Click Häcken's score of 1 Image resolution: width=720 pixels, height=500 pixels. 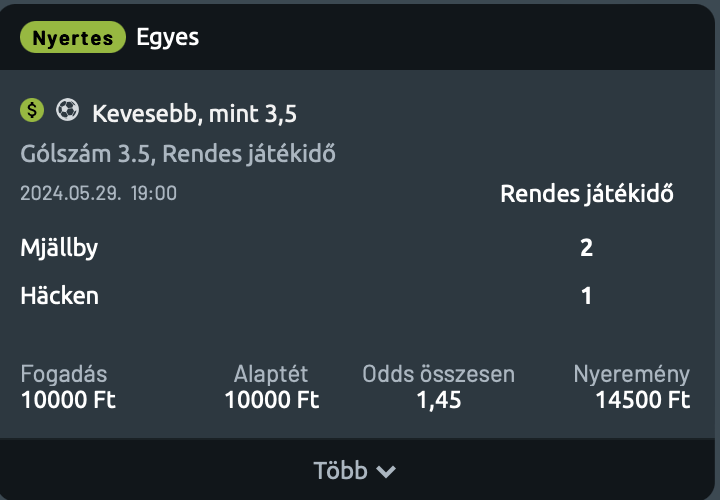pos(586,296)
